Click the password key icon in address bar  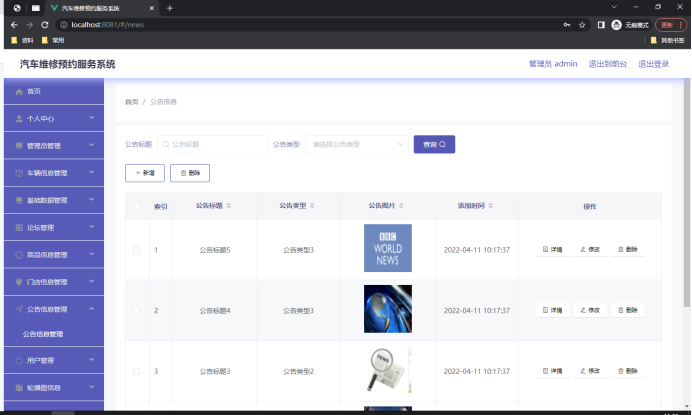pos(567,25)
